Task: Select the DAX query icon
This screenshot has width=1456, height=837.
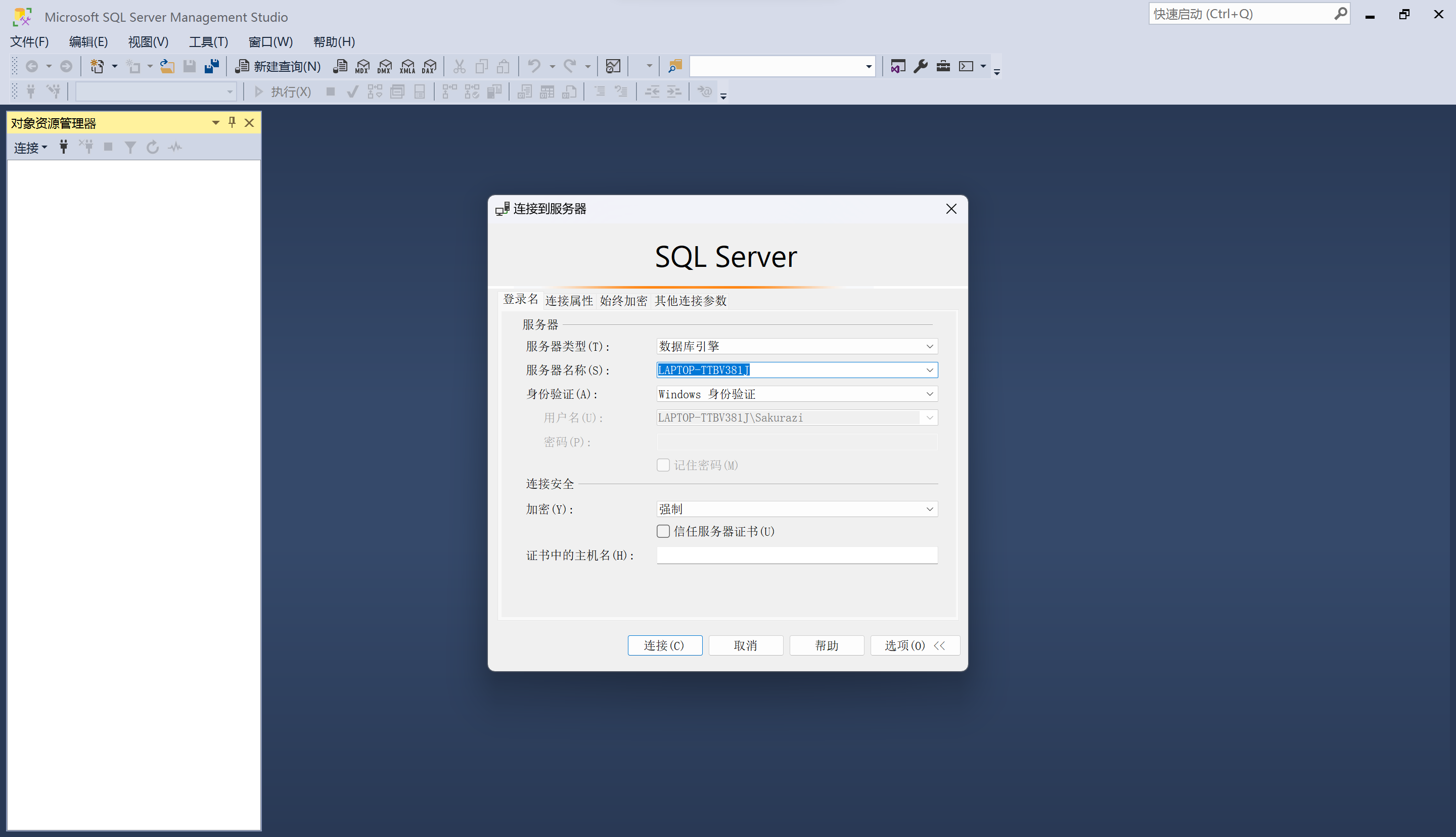Action: click(429, 66)
